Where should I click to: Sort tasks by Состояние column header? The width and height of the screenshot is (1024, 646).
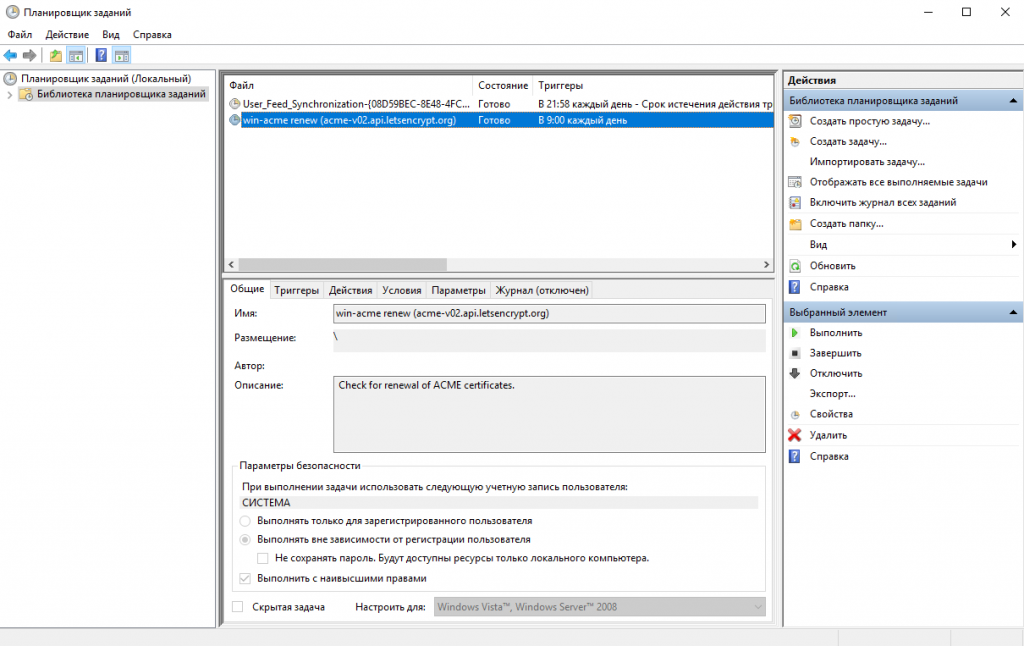pyautogui.click(x=503, y=86)
